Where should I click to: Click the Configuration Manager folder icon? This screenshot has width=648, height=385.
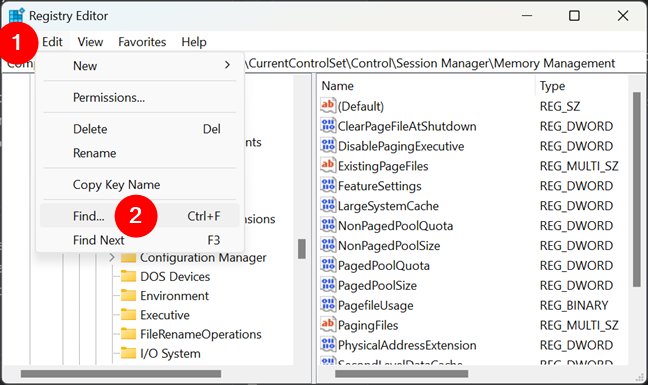(129, 258)
